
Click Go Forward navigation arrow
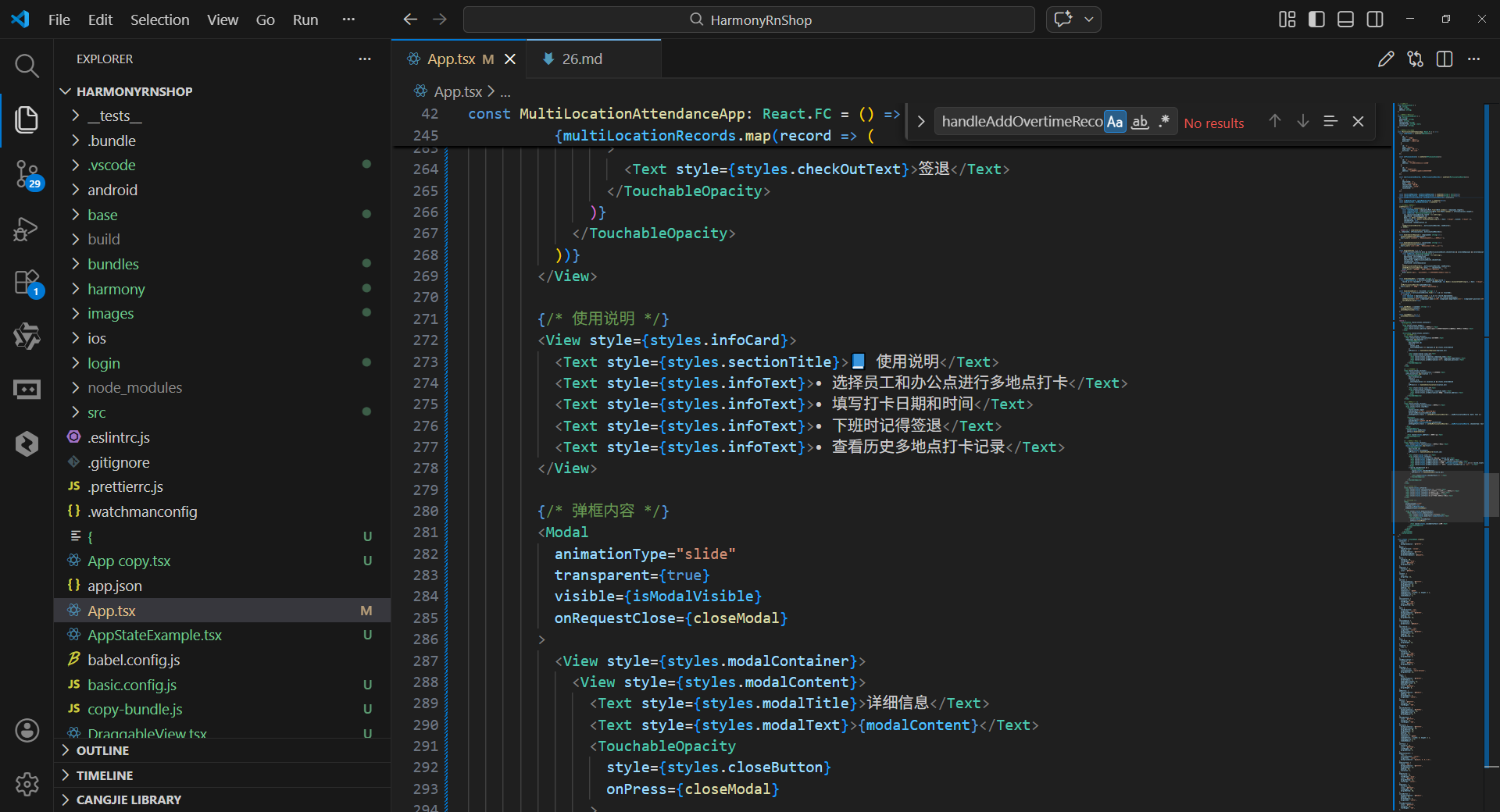pyautogui.click(x=440, y=20)
